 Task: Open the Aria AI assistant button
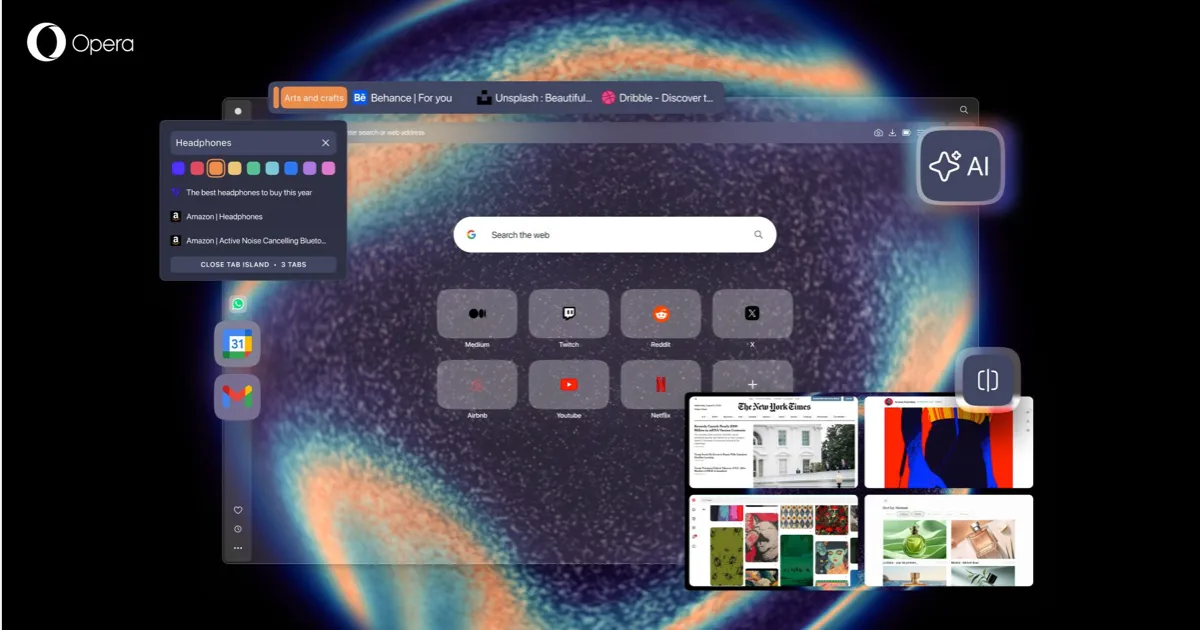[x=961, y=166]
